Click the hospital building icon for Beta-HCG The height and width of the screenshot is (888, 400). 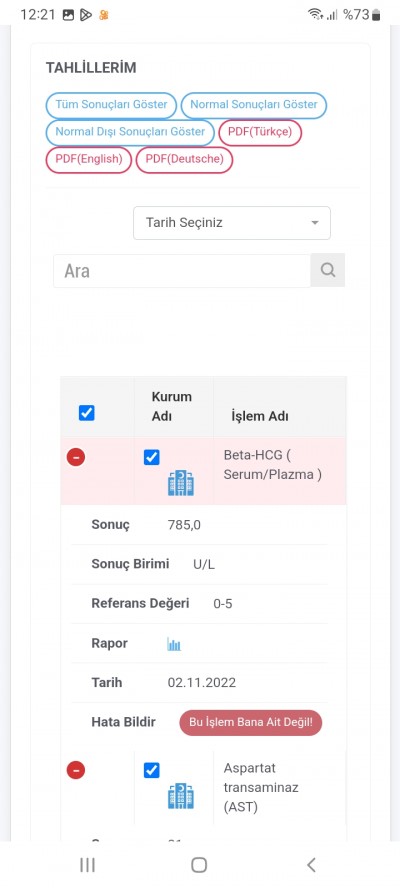tap(181, 483)
